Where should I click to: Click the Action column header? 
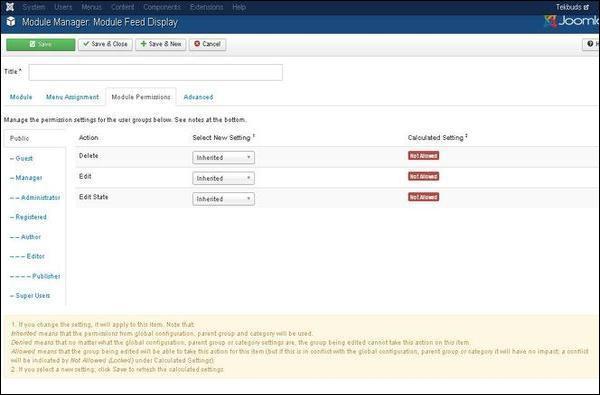(88, 138)
